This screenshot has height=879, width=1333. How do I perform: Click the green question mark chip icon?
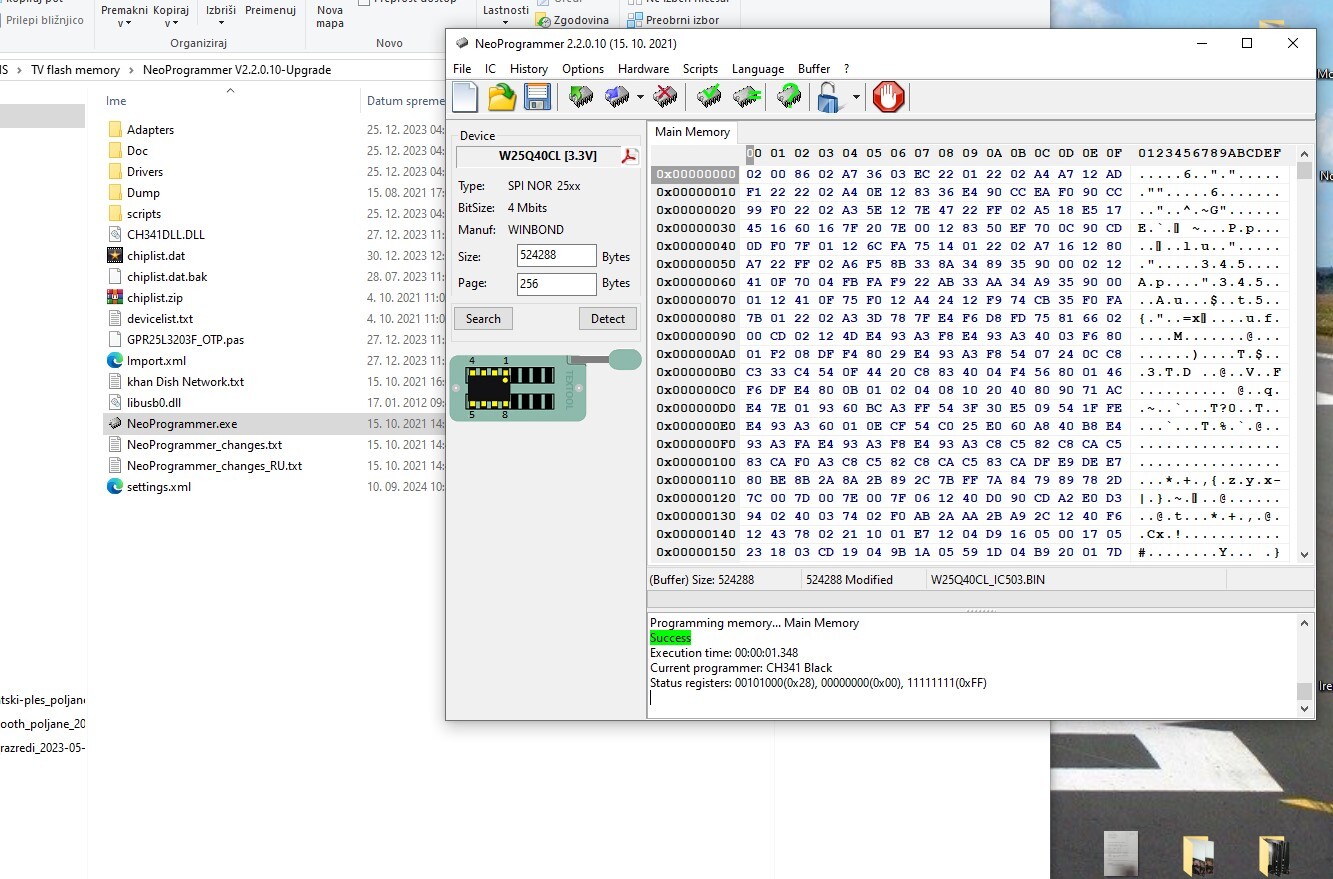tap(789, 97)
